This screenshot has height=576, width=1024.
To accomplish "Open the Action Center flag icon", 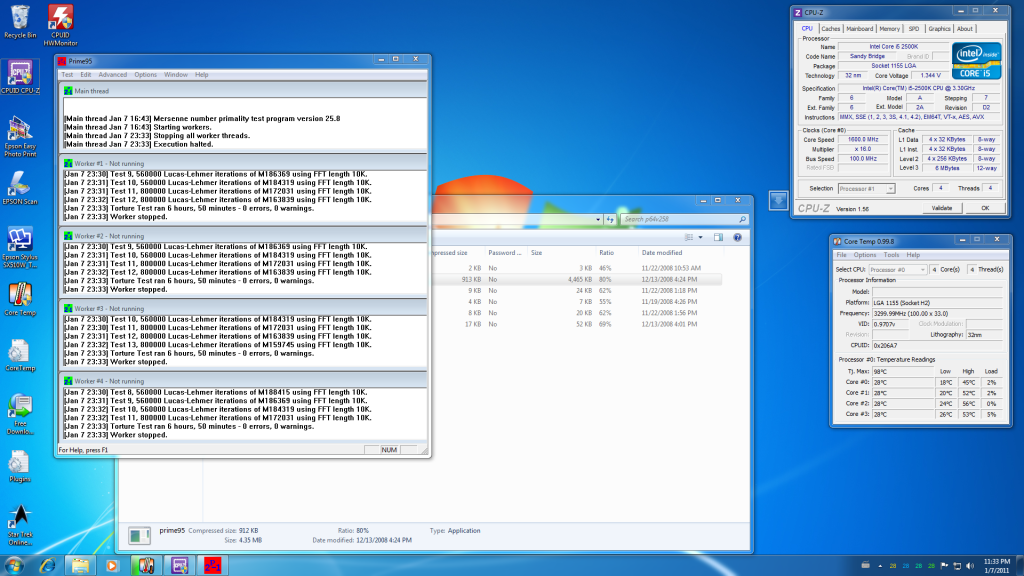I will coord(944,566).
